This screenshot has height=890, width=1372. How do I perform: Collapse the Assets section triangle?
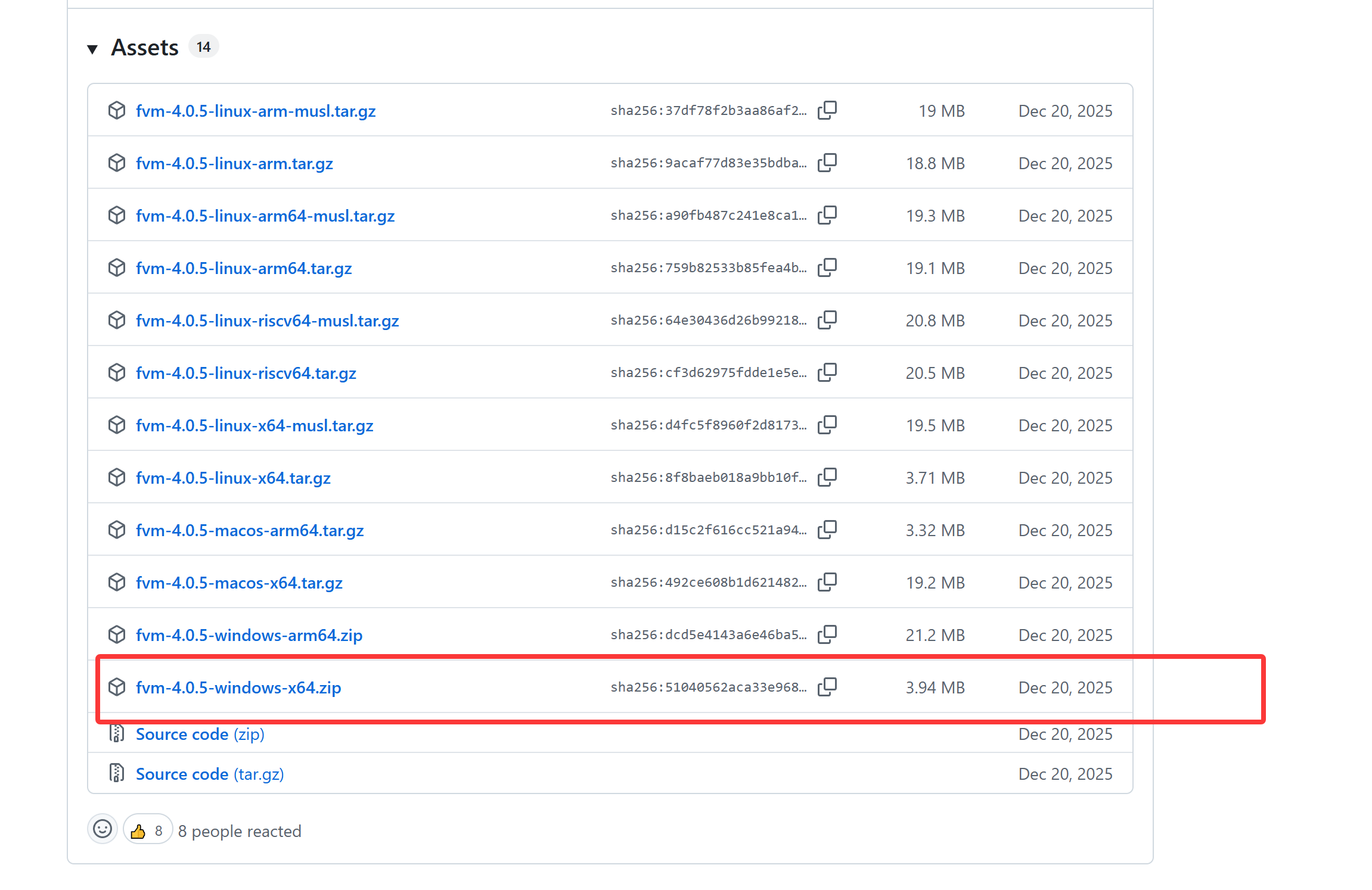point(92,49)
